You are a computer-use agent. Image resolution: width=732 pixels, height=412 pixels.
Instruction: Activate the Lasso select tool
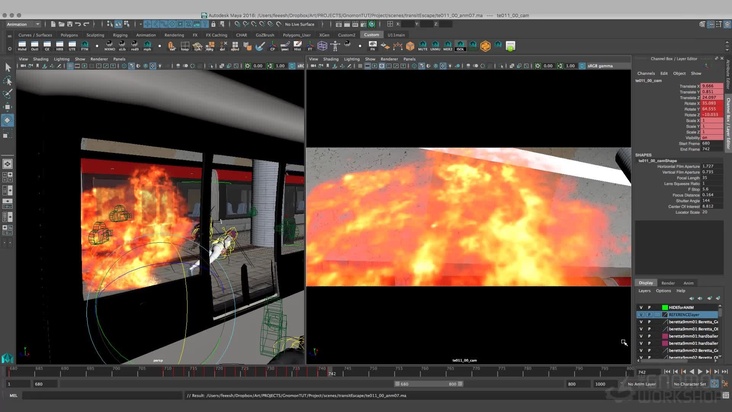pos(7,81)
